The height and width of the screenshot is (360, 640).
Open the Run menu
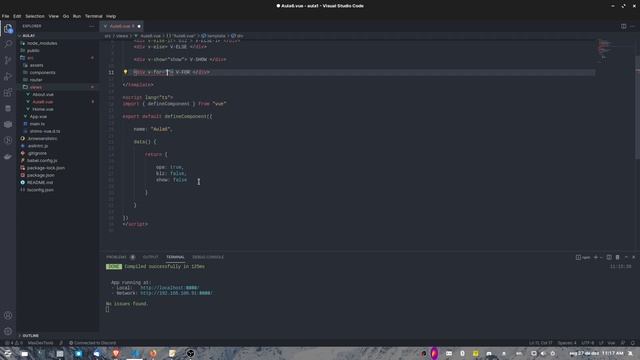point(77,16)
